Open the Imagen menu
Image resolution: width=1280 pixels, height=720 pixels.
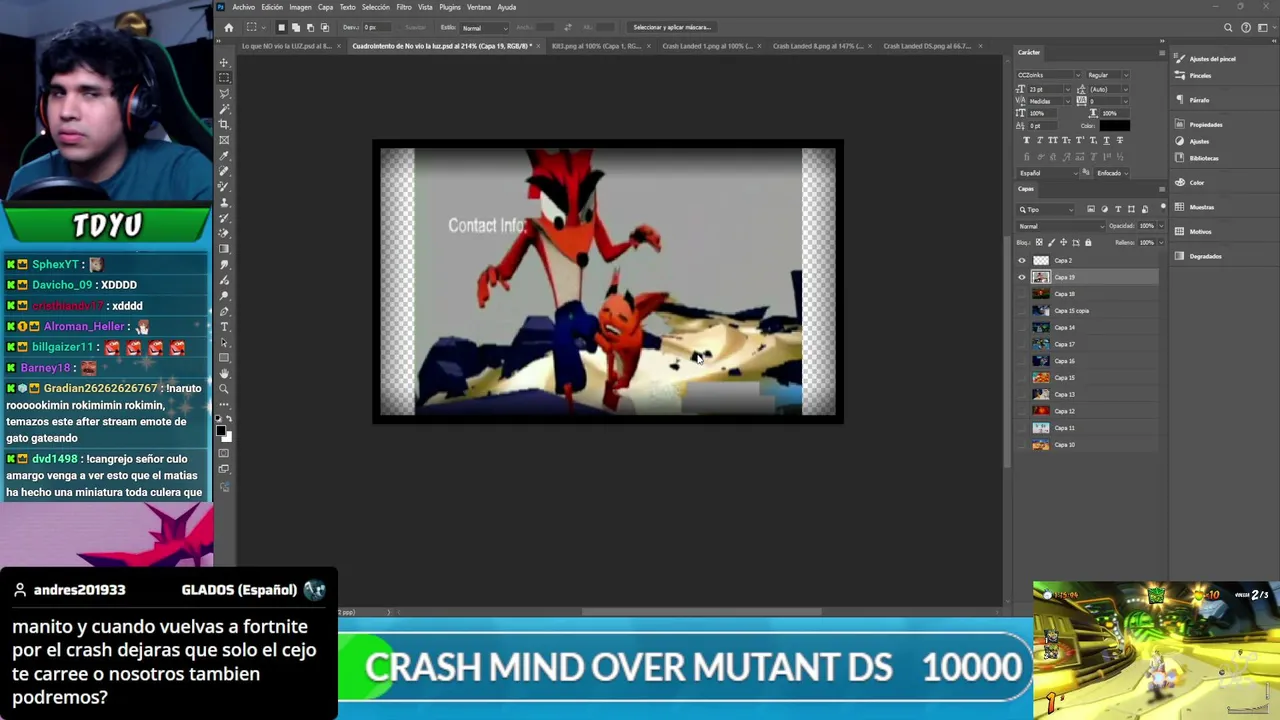300,7
